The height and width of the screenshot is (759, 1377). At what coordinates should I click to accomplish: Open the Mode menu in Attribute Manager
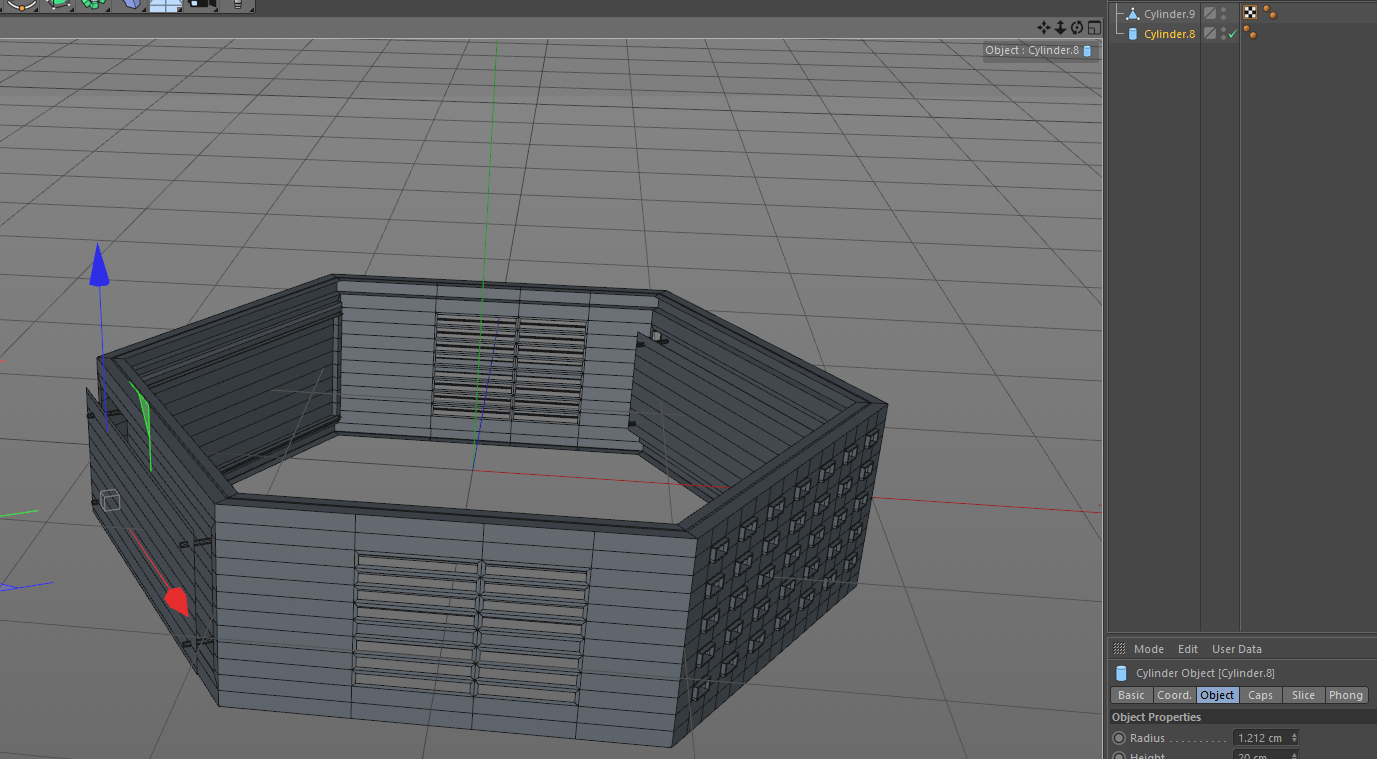pyautogui.click(x=1149, y=649)
